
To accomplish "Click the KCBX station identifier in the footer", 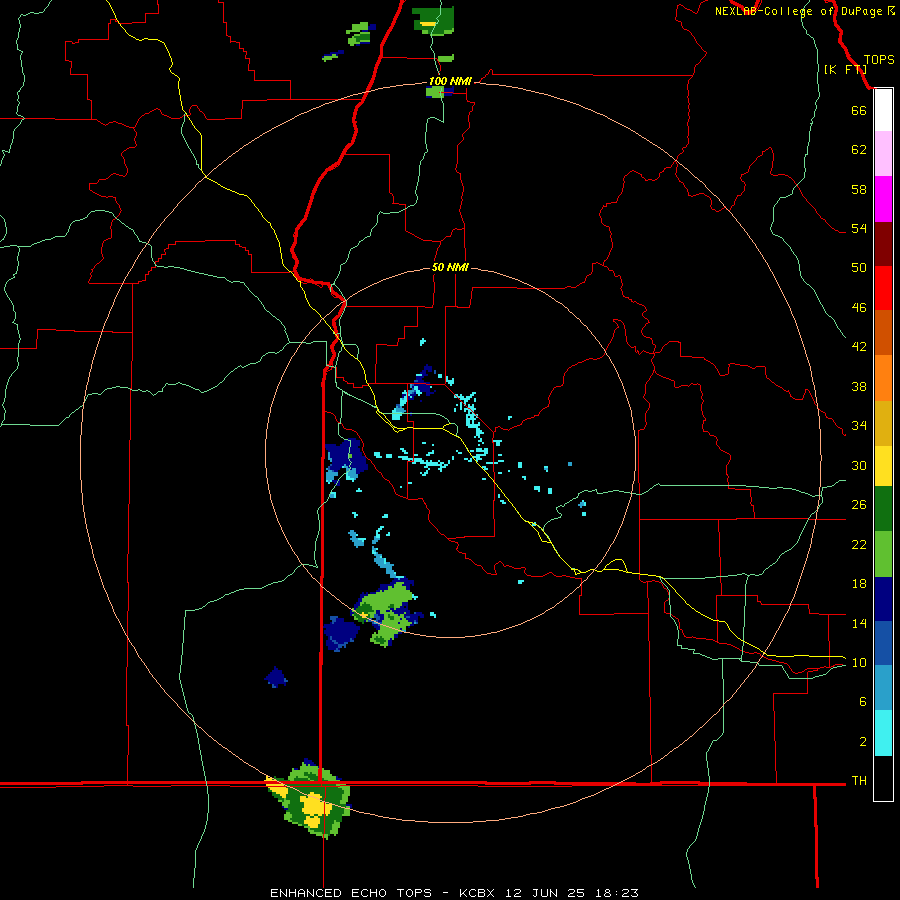I will pyautogui.click(x=476, y=893).
